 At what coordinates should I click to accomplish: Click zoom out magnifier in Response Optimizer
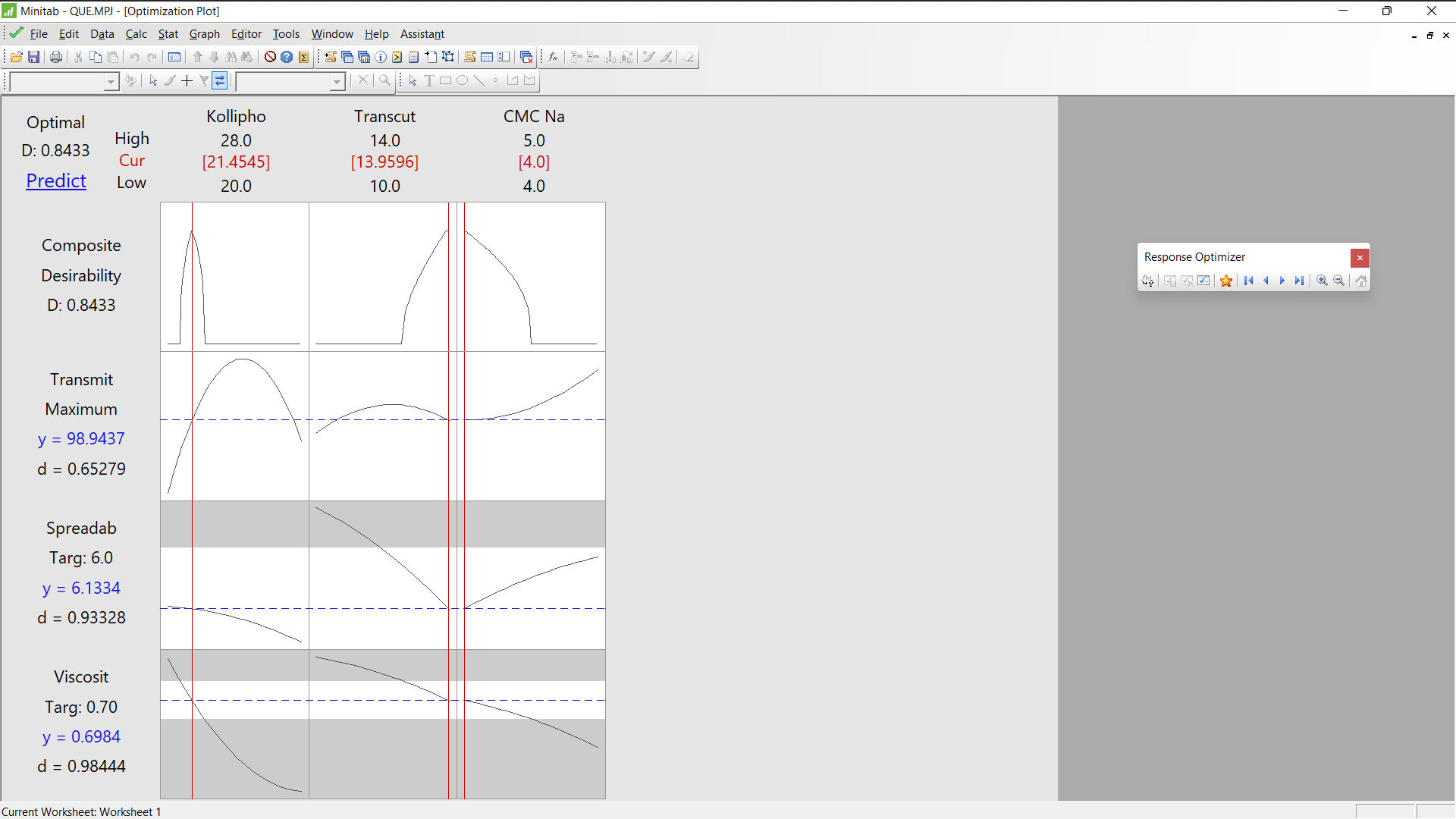pyautogui.click(x=1339, y=281)
